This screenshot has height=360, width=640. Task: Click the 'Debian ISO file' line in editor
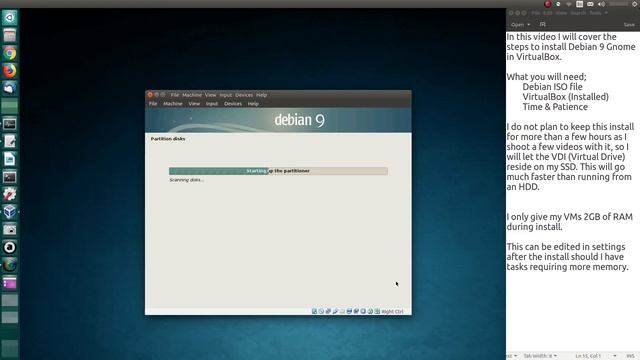[x=552, y=87]
